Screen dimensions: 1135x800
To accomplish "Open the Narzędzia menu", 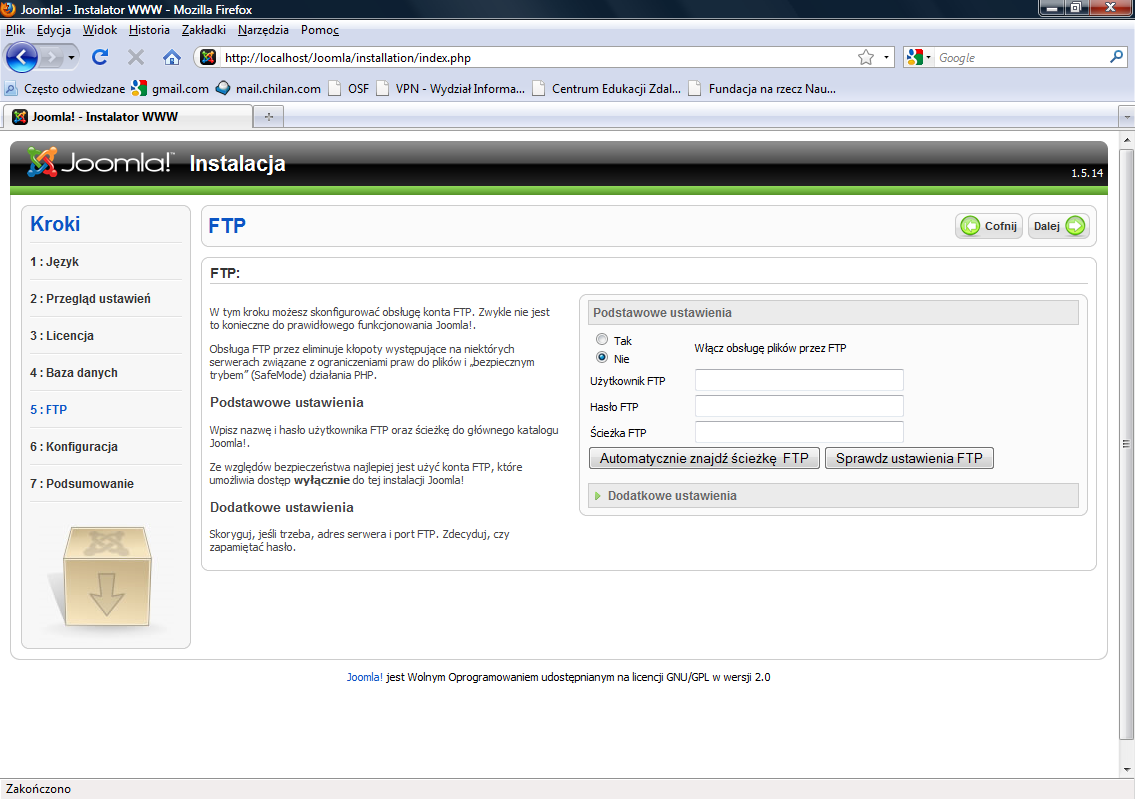I will [x=263, y=30].
